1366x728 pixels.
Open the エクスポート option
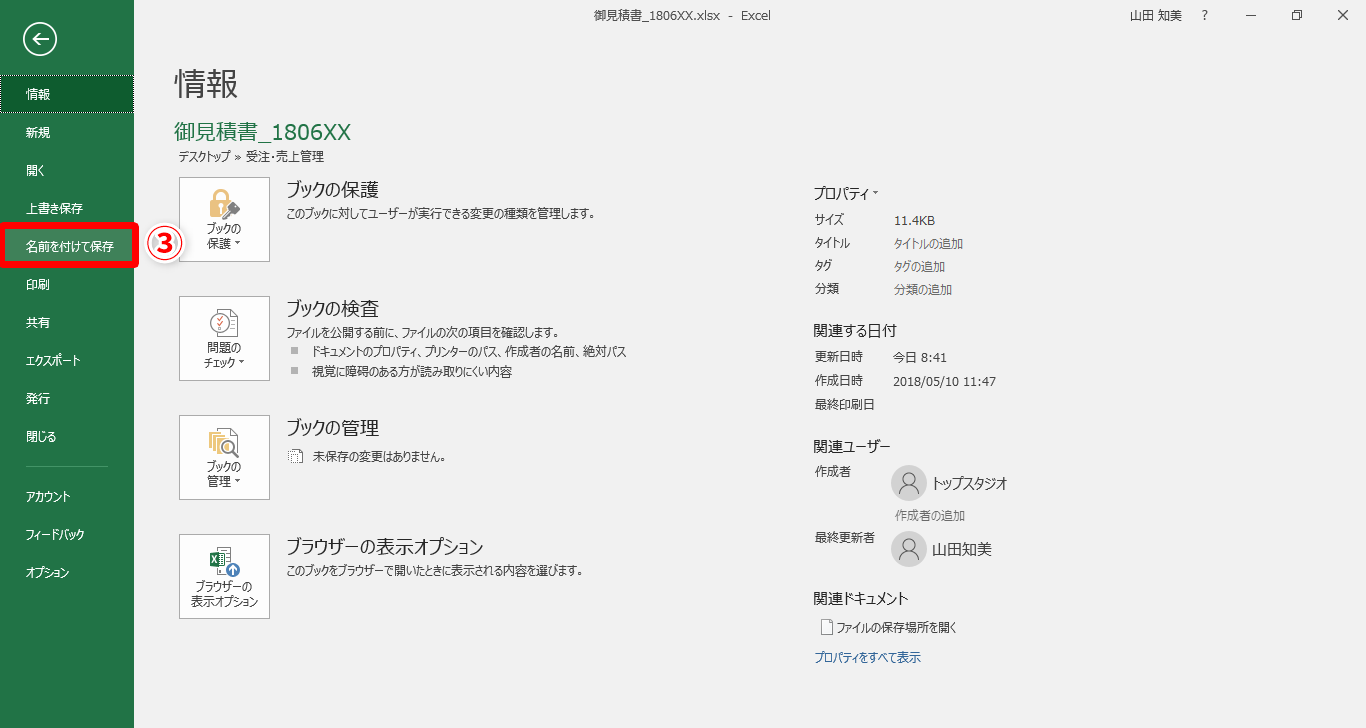click(x=67, y=360)
